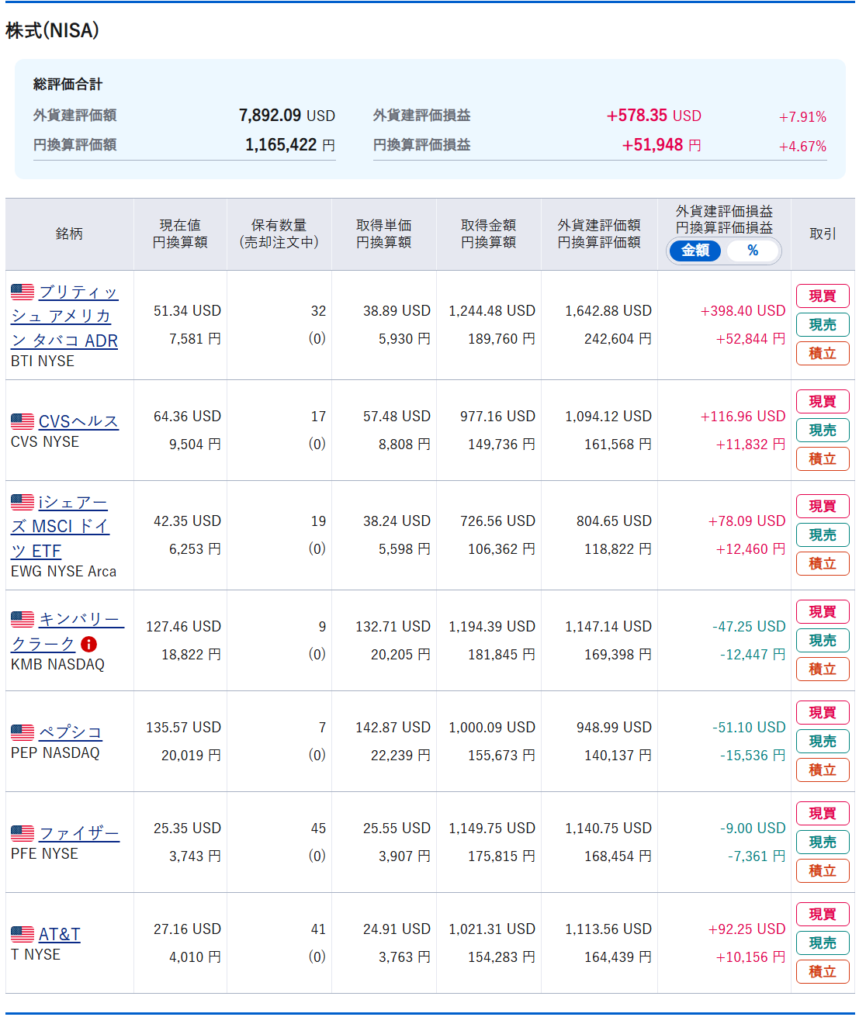The image size is (866, 1024).
Task: Select the +92.25 USD gain value
Action: click(746, 929)
